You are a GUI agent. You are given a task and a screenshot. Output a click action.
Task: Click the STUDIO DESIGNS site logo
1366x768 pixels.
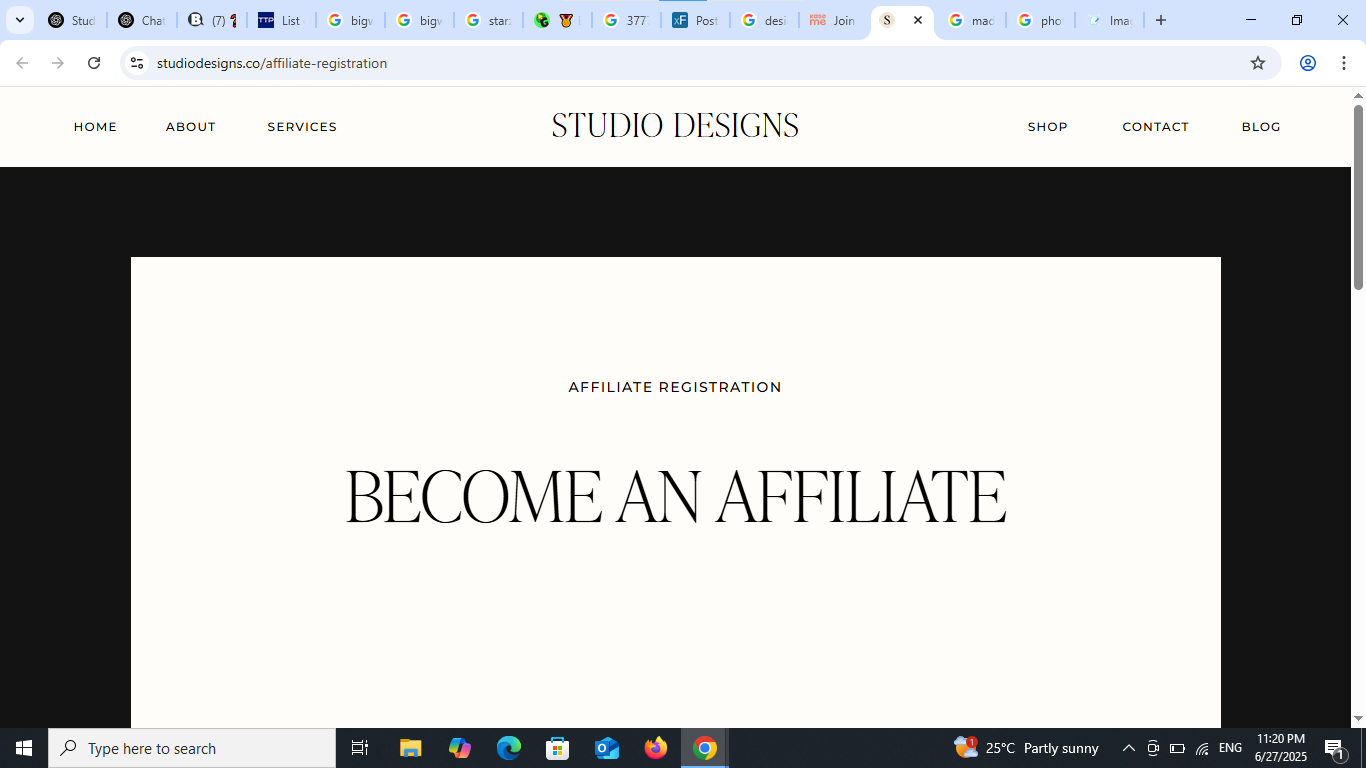(675, 126)
